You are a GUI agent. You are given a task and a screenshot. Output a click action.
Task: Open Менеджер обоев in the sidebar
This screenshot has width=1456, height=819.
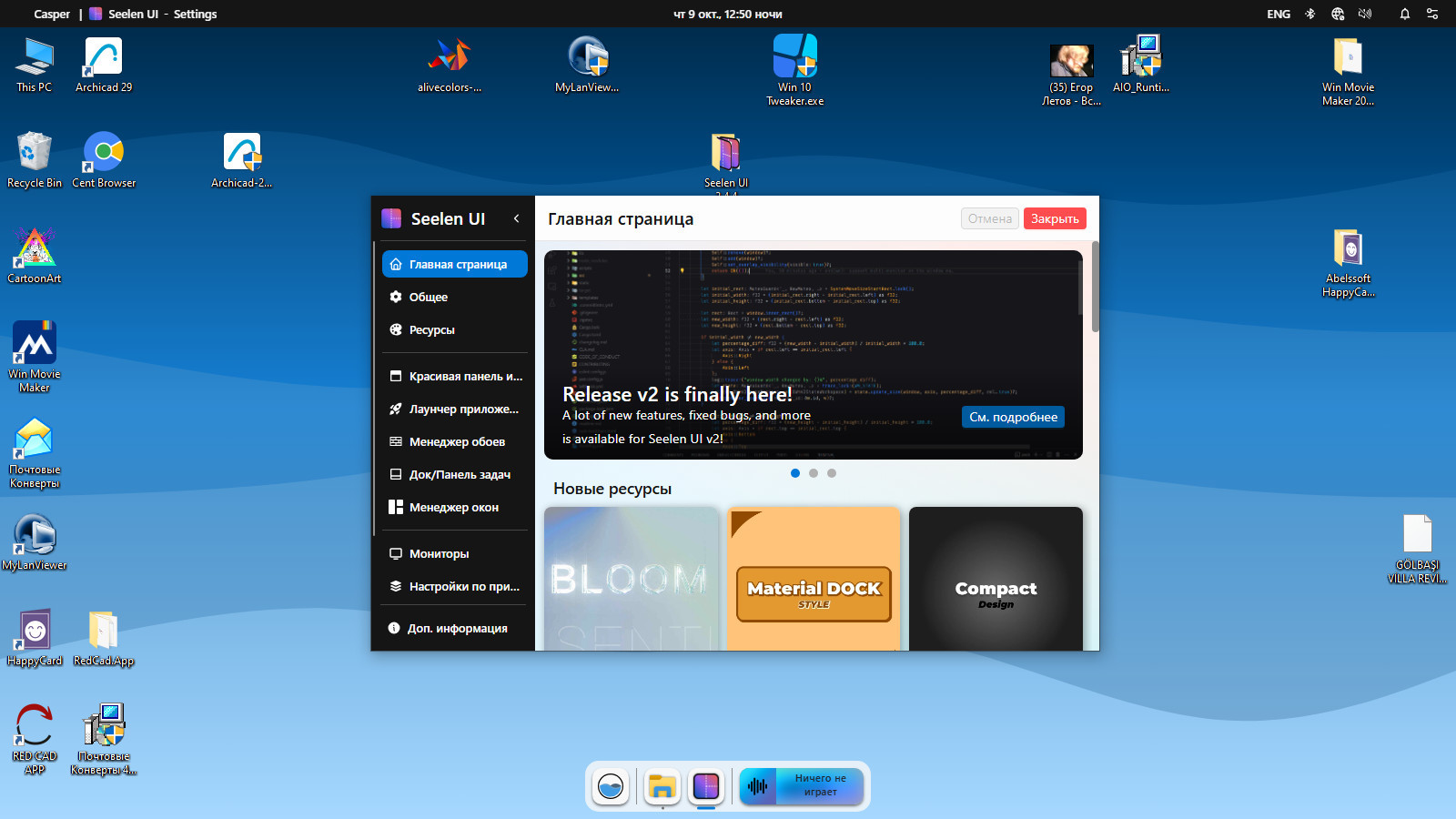pyautogui.click(x=455, y=441)
